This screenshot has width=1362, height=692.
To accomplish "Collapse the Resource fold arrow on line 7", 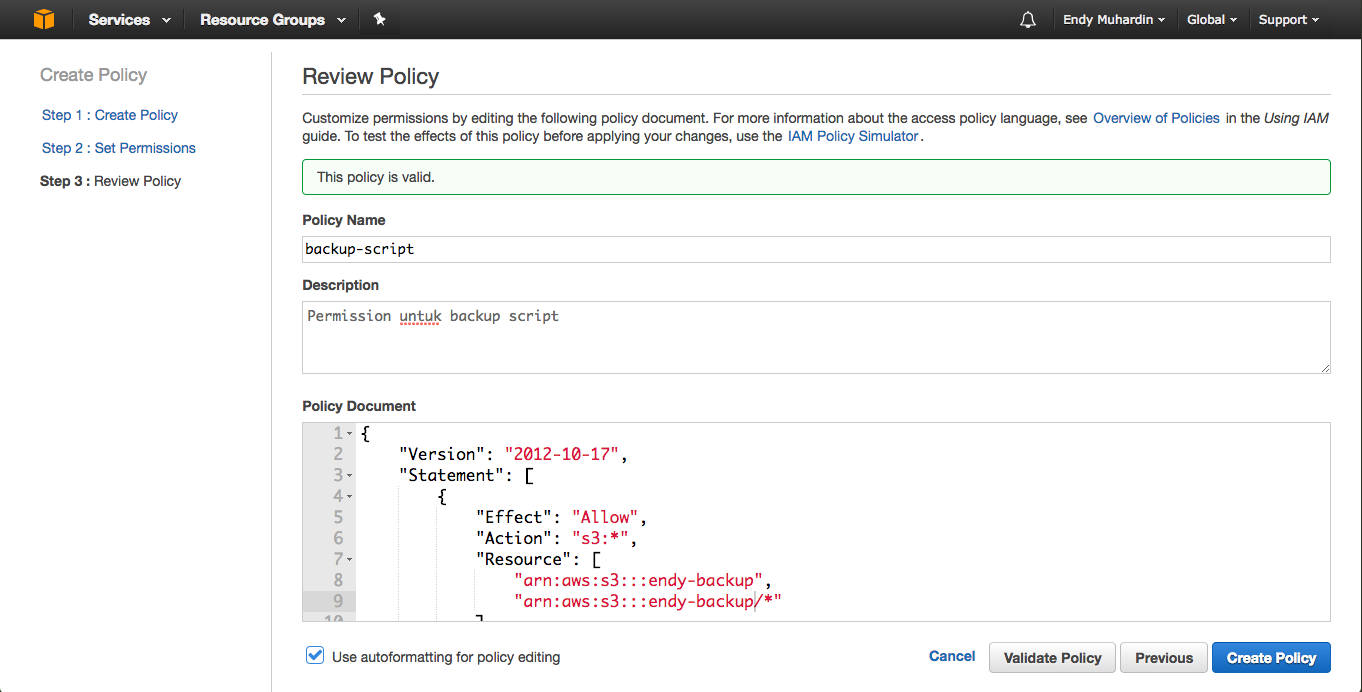I will coord(350,560).
